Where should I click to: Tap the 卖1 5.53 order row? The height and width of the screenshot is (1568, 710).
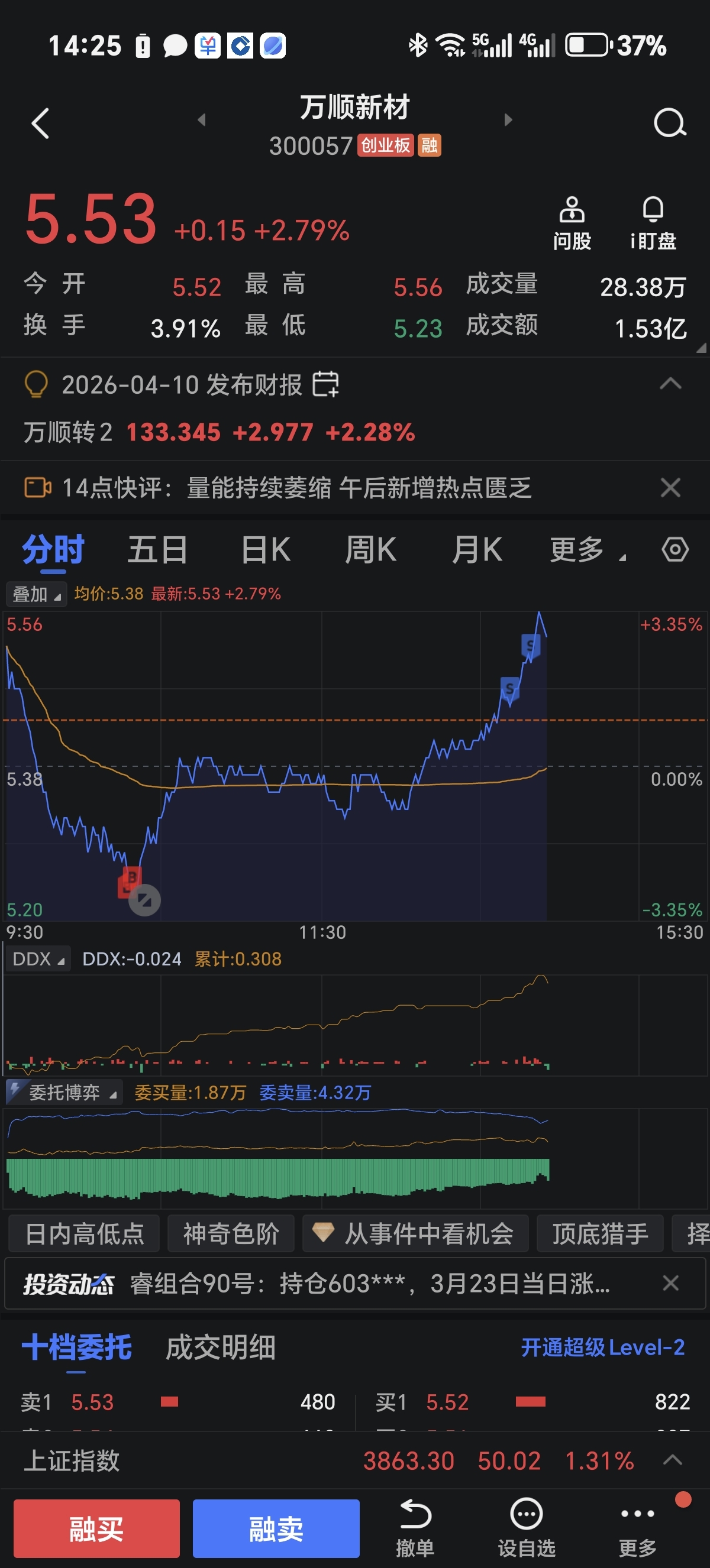(x=178, y=1402)
